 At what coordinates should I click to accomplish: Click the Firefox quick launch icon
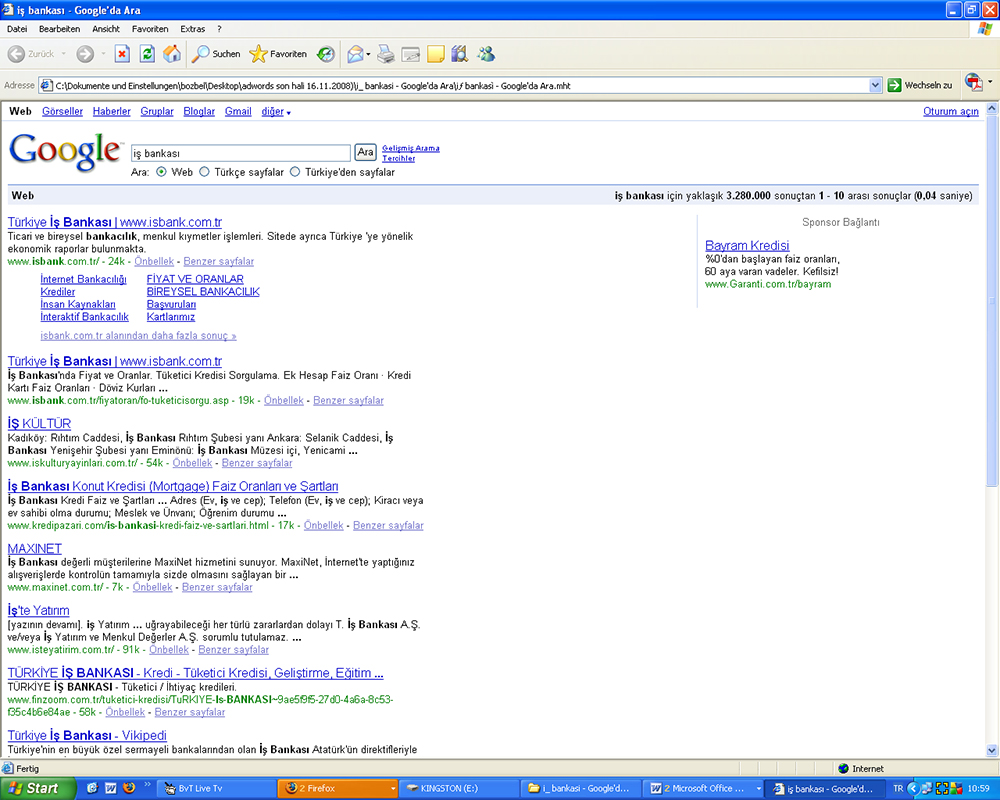[129, 789]
